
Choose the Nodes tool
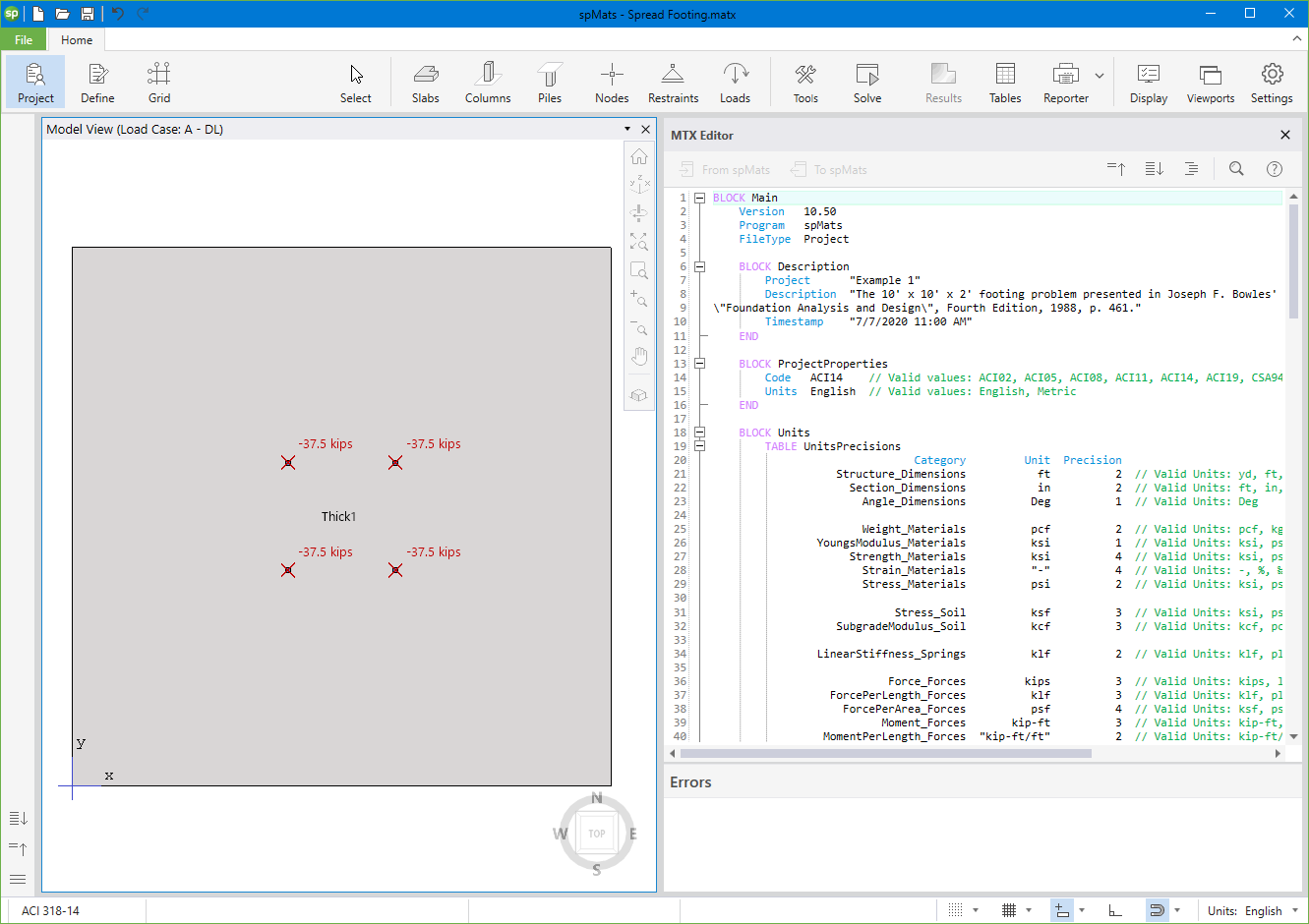click(x=612, y=82)
